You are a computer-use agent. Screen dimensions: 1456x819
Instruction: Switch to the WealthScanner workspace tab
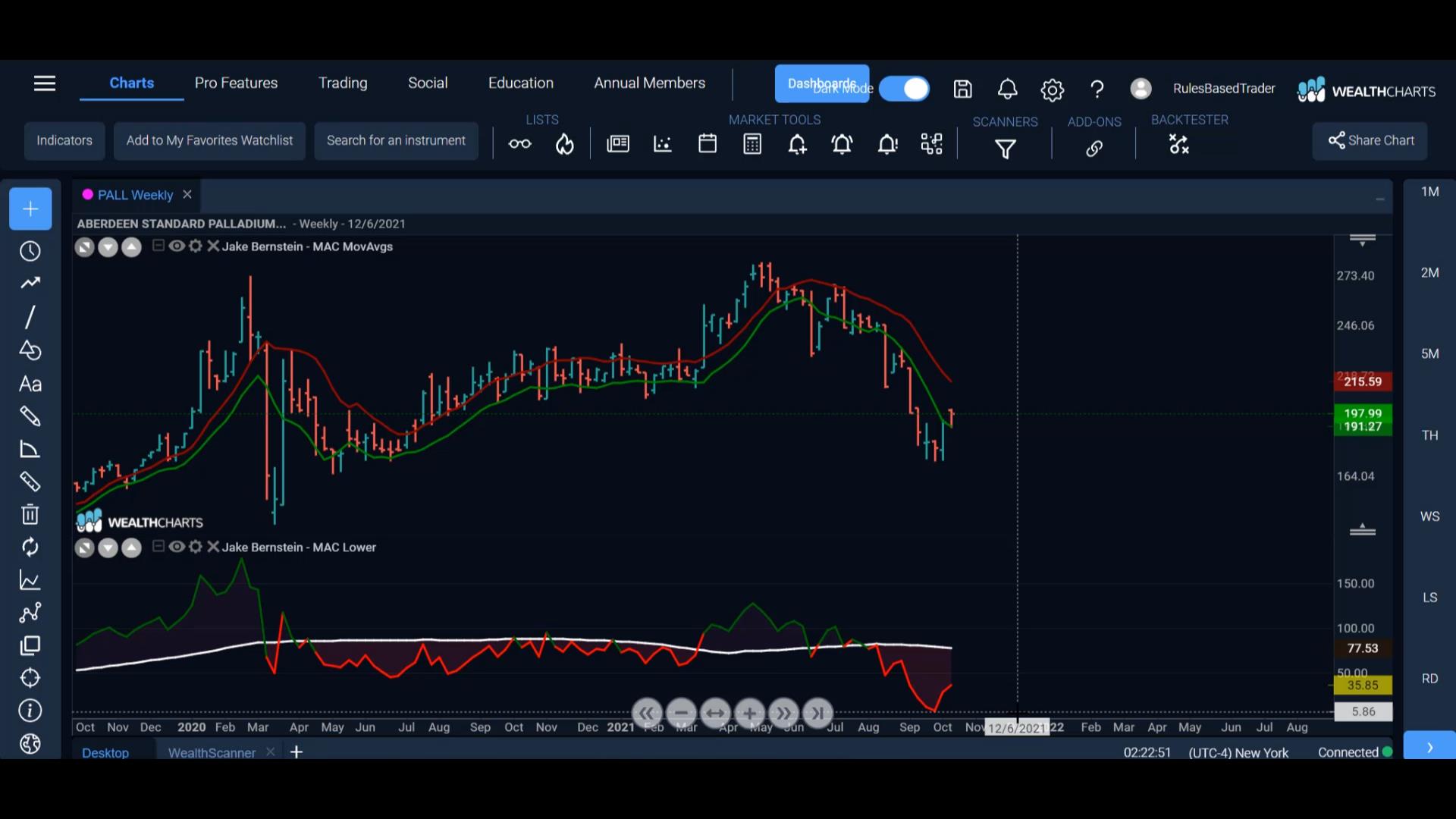tap(212, 752)
